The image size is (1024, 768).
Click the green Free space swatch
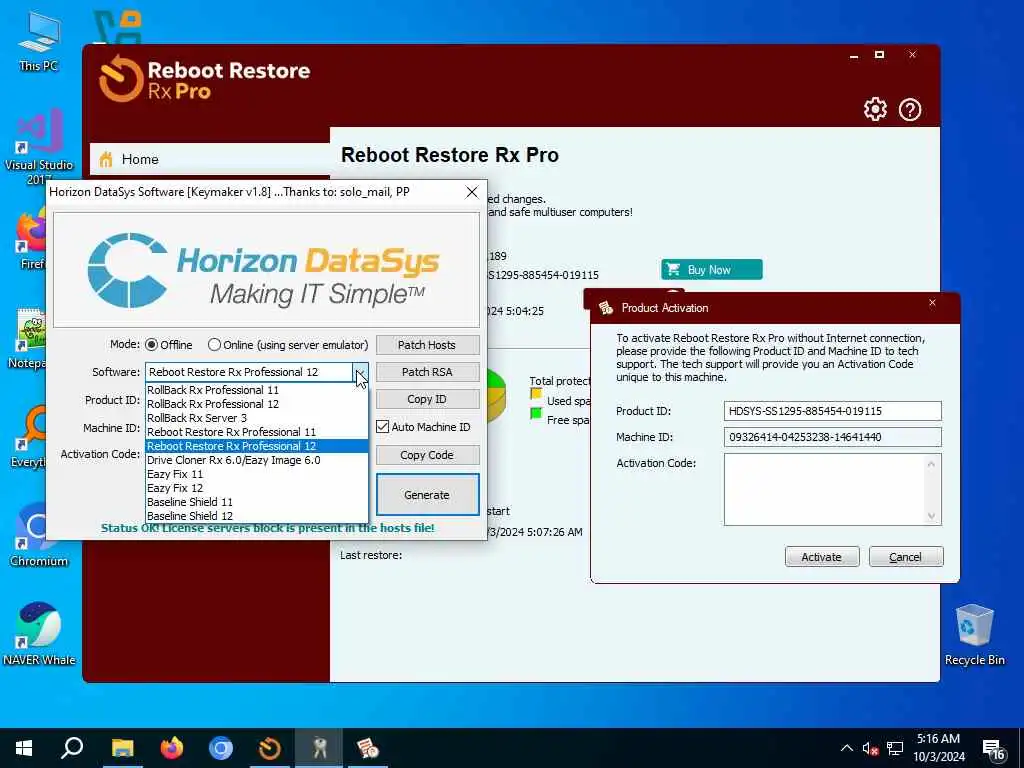[x=536, y=413]
